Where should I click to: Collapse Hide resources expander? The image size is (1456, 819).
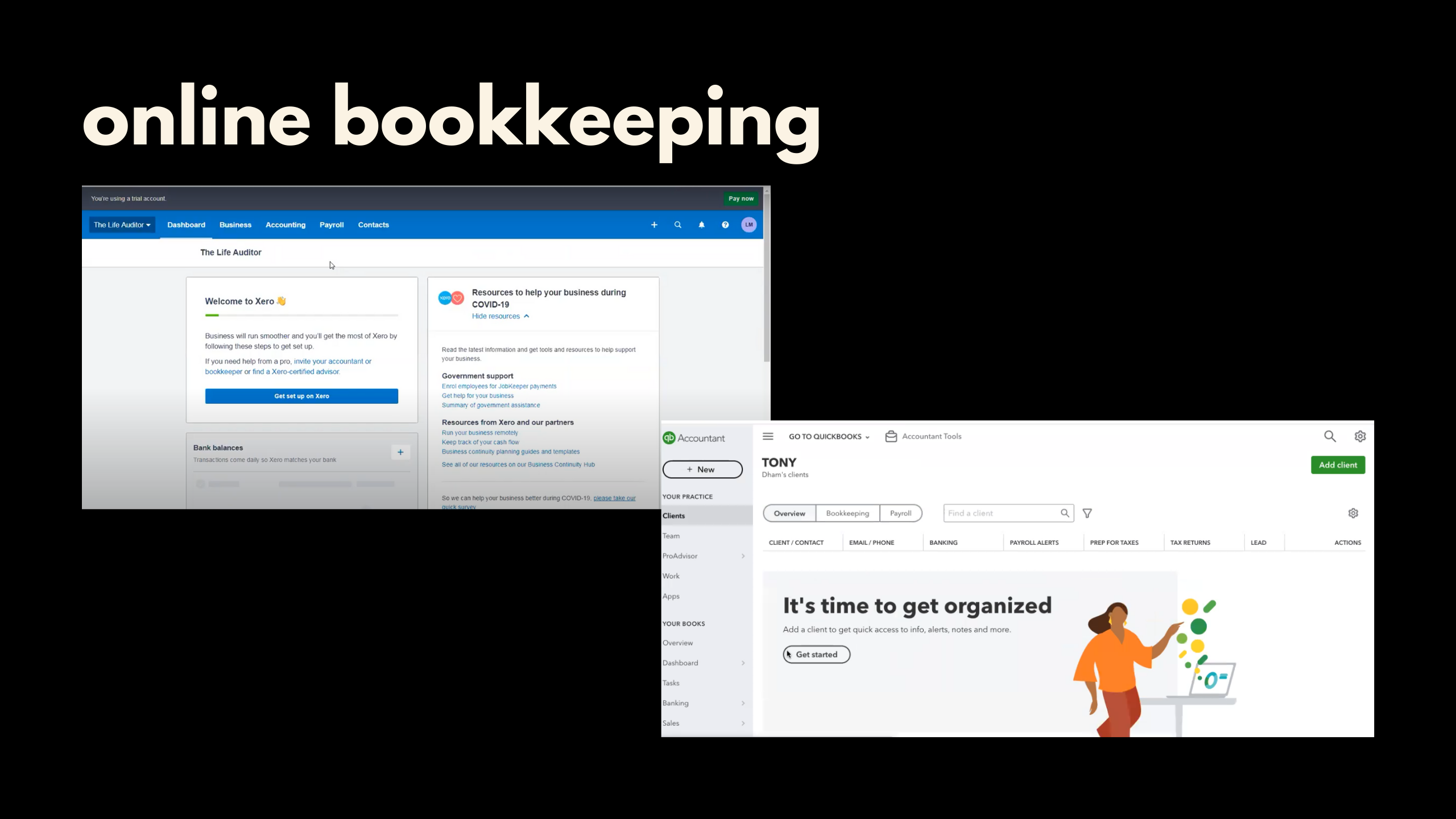[x=500, y=316]
